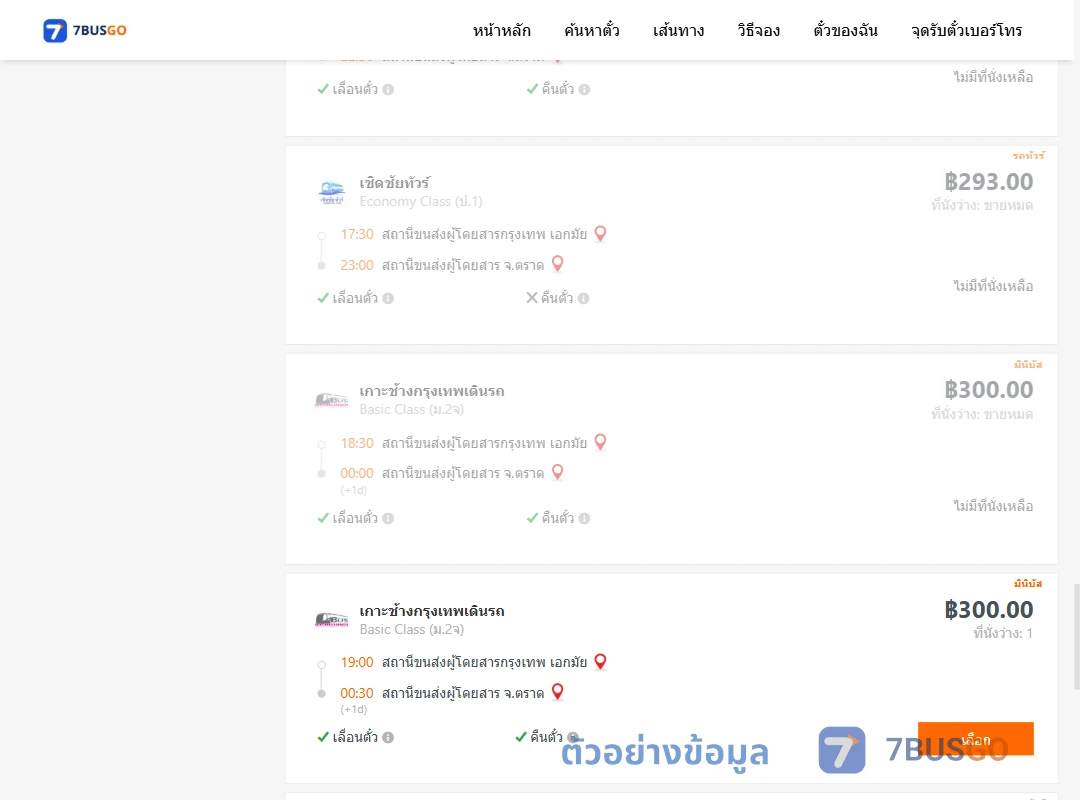This screenshot has height=800, width=1080.
Task: Click คืนตั๋ว info icon on เชิดชัยทัวร์ card
Action: pyautogui.click(x=583, y=298)
